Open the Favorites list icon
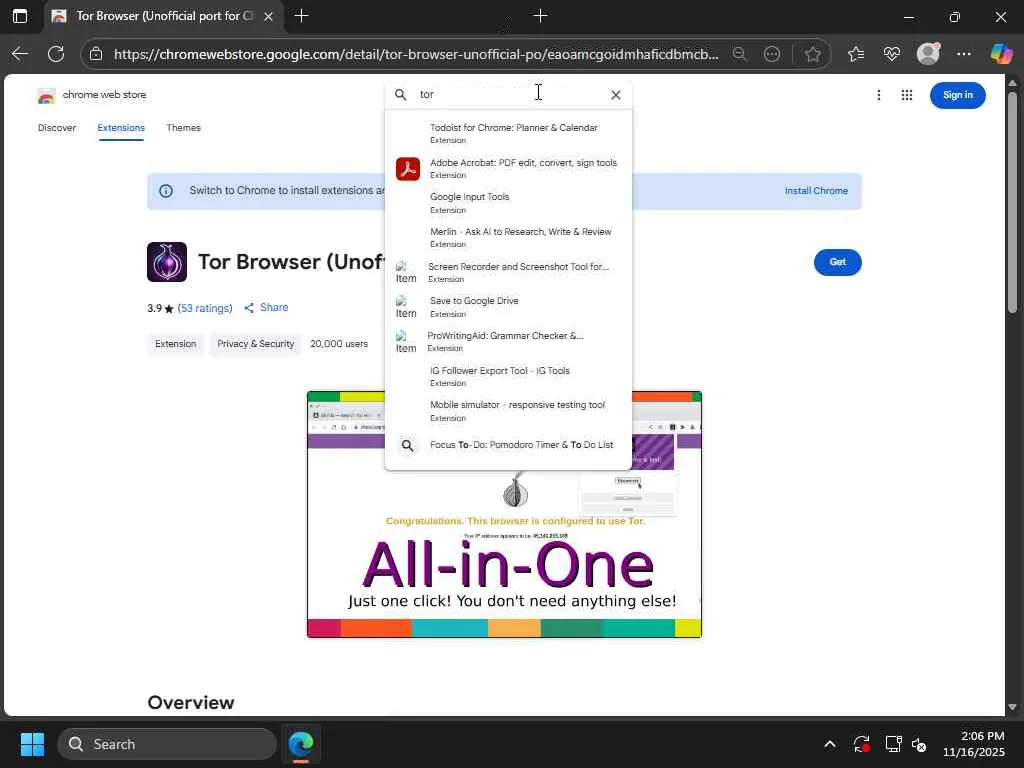The image size is (1024, 768). [x=856, y=54]
